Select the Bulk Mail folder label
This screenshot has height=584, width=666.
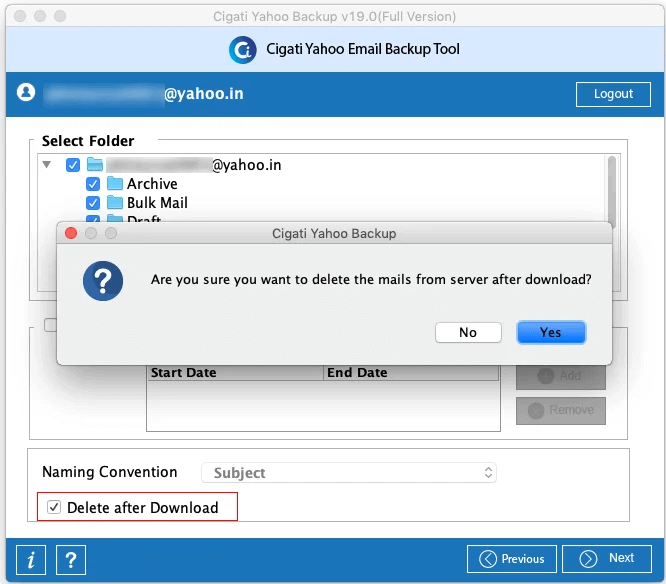point(157,203)
